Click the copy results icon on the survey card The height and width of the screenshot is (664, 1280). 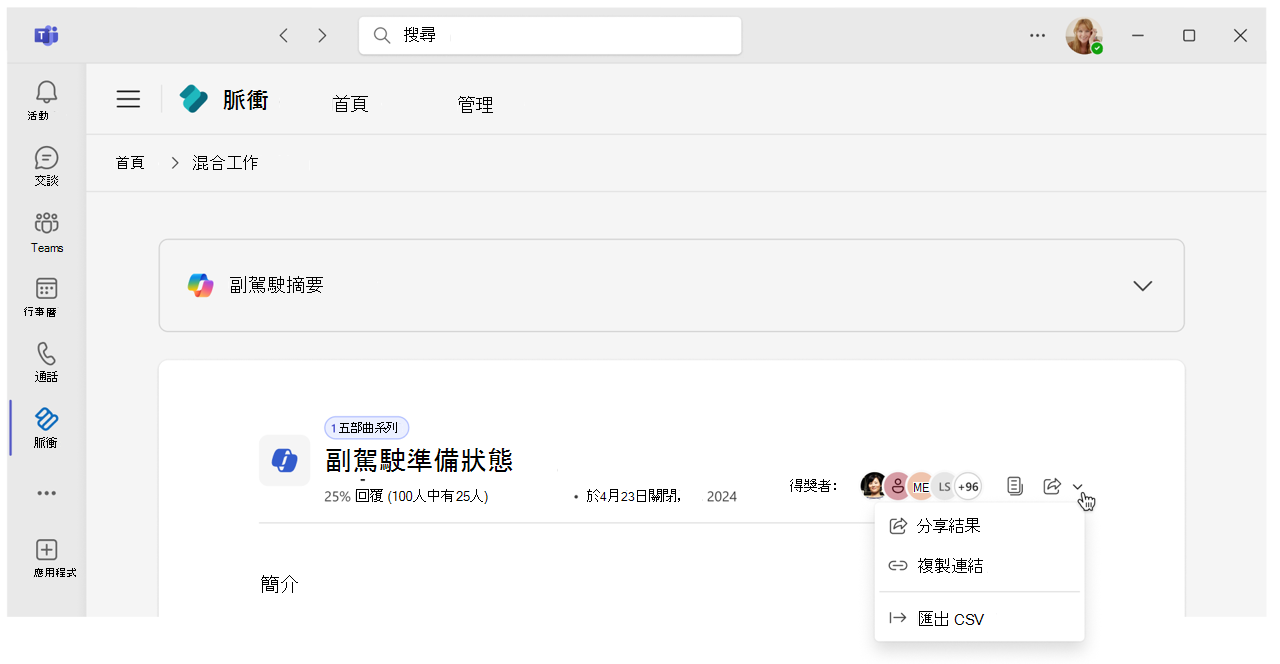[1015, 486]
